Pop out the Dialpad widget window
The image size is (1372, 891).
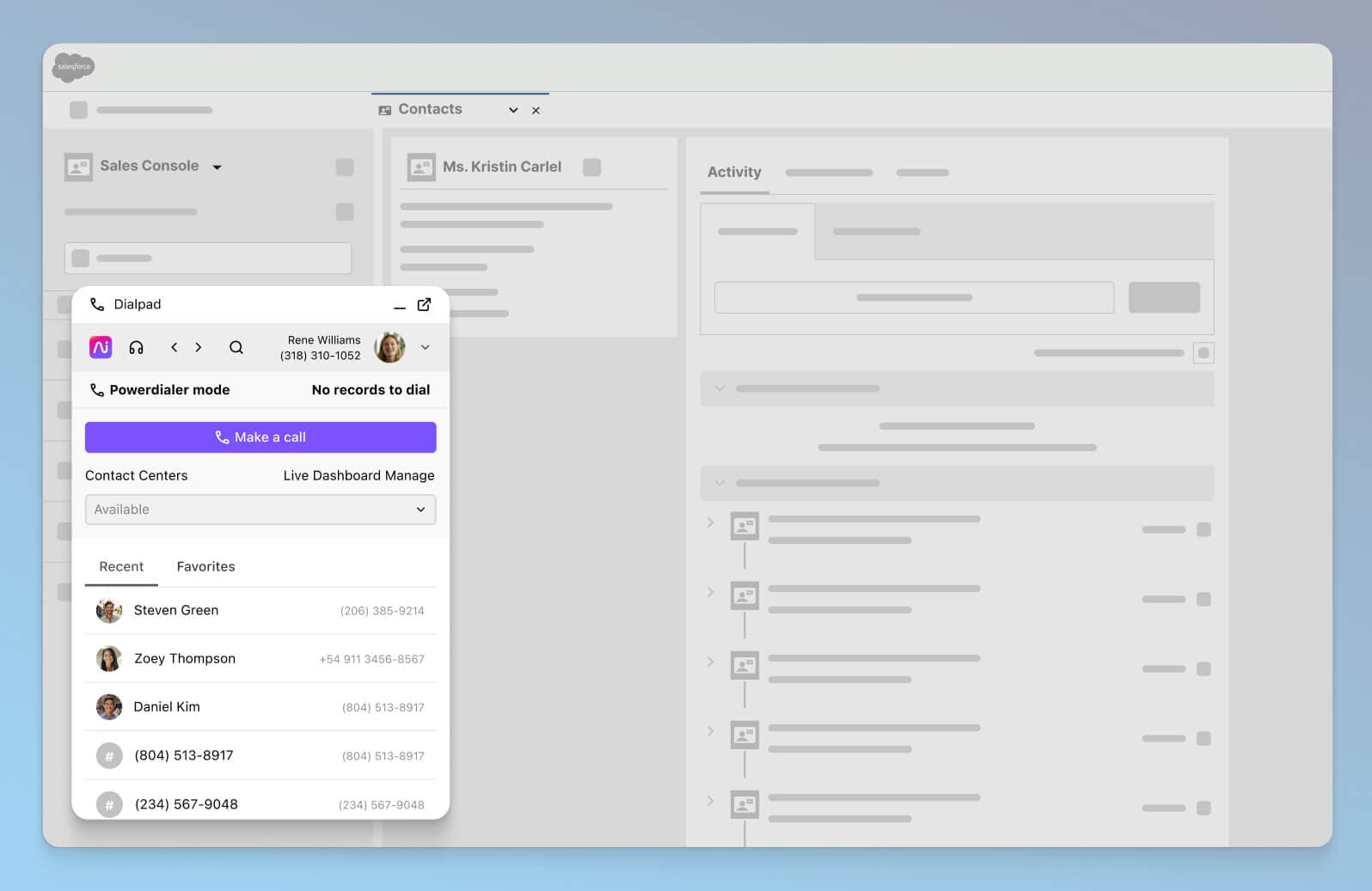(x=424, y=305)
